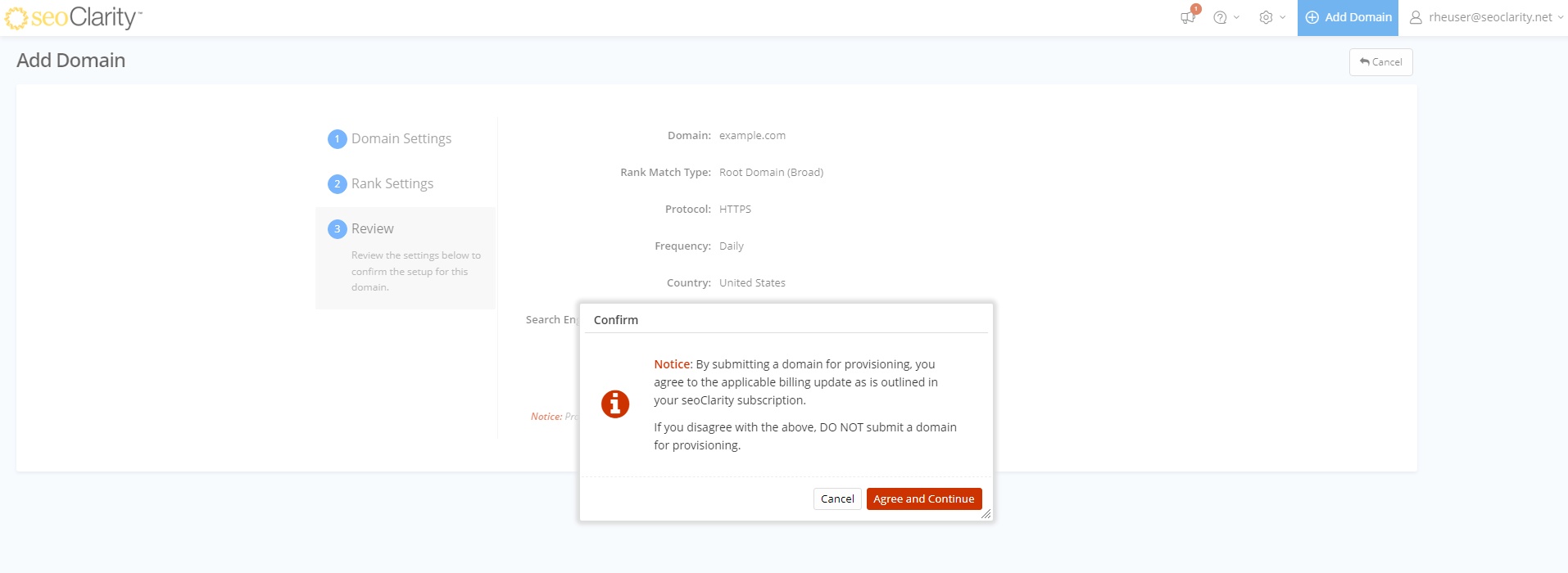Viewport: 1568px width, 573px height.
Task: Cancel the Confirm dialog
Action: [837, 499]
